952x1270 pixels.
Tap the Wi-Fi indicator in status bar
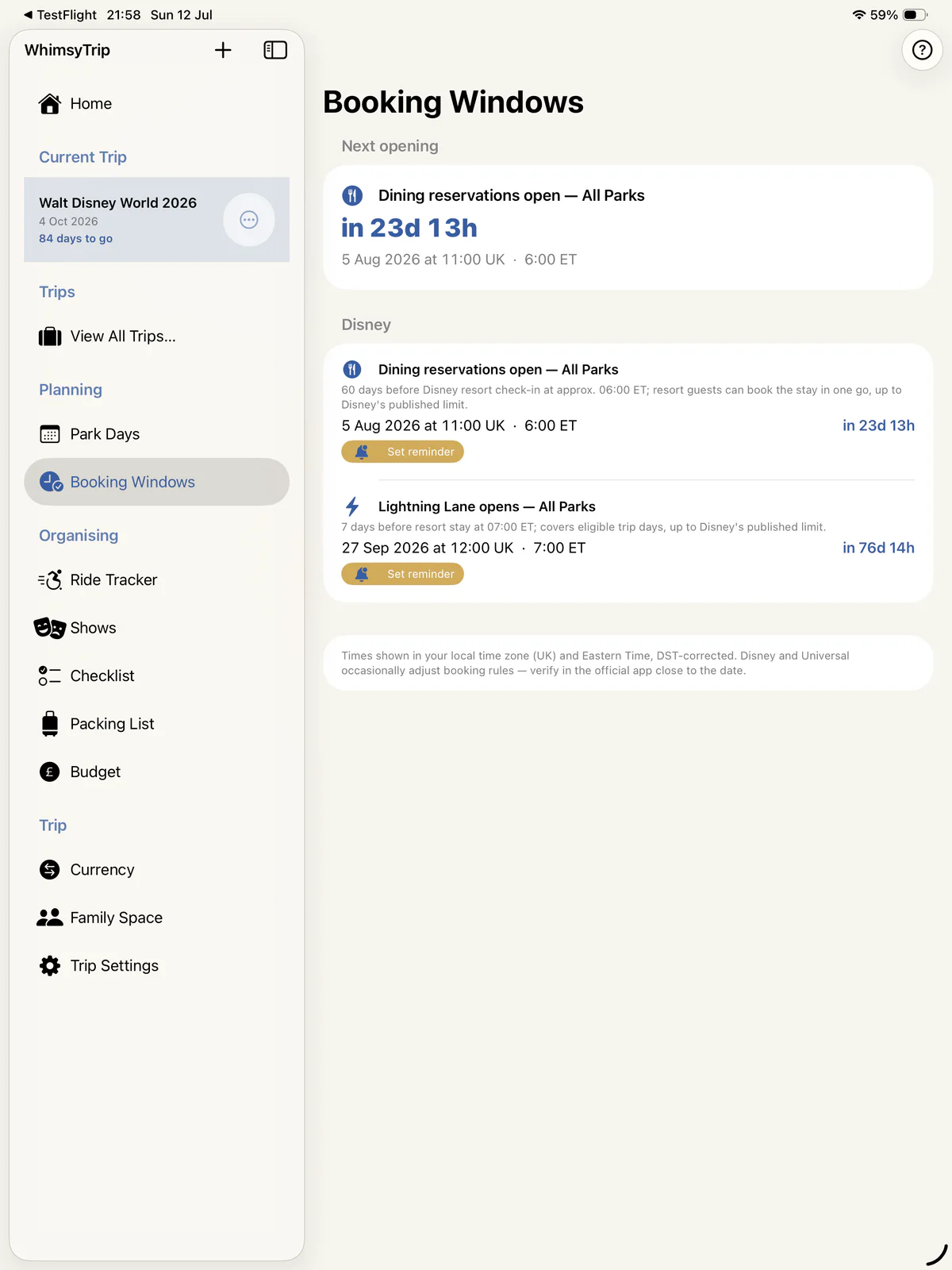pyautogui.click(x=858, y=15)
